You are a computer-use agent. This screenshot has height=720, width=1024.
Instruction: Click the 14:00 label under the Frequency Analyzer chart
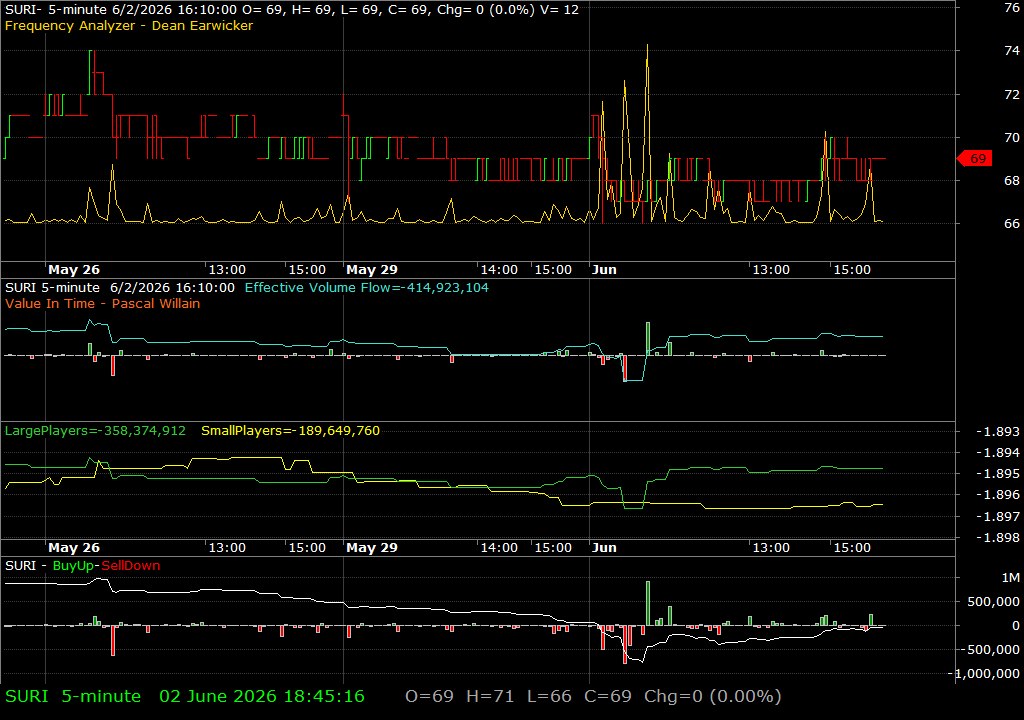(499, 270)
